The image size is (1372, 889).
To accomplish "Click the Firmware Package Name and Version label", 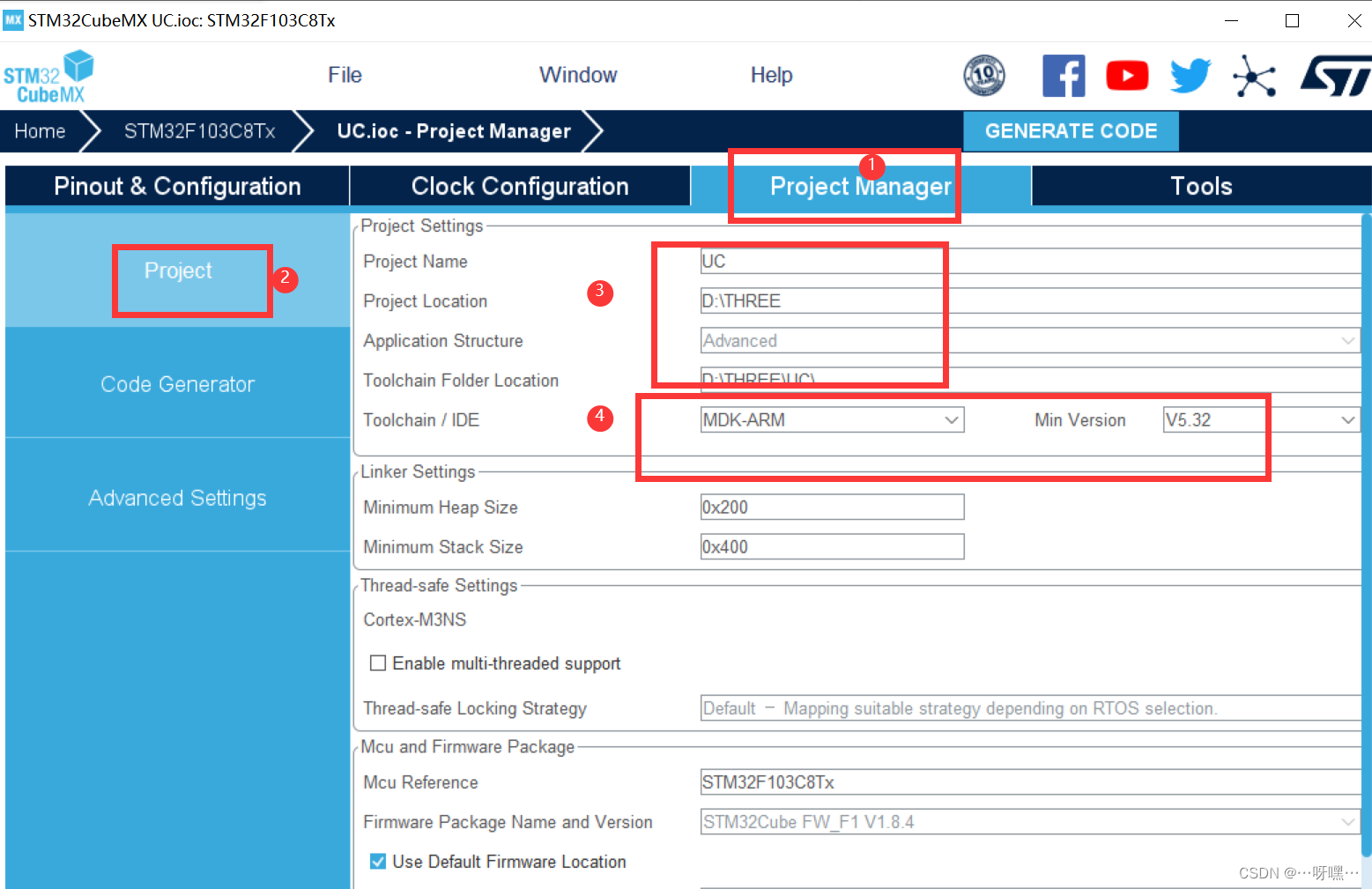I will (508, 821).
